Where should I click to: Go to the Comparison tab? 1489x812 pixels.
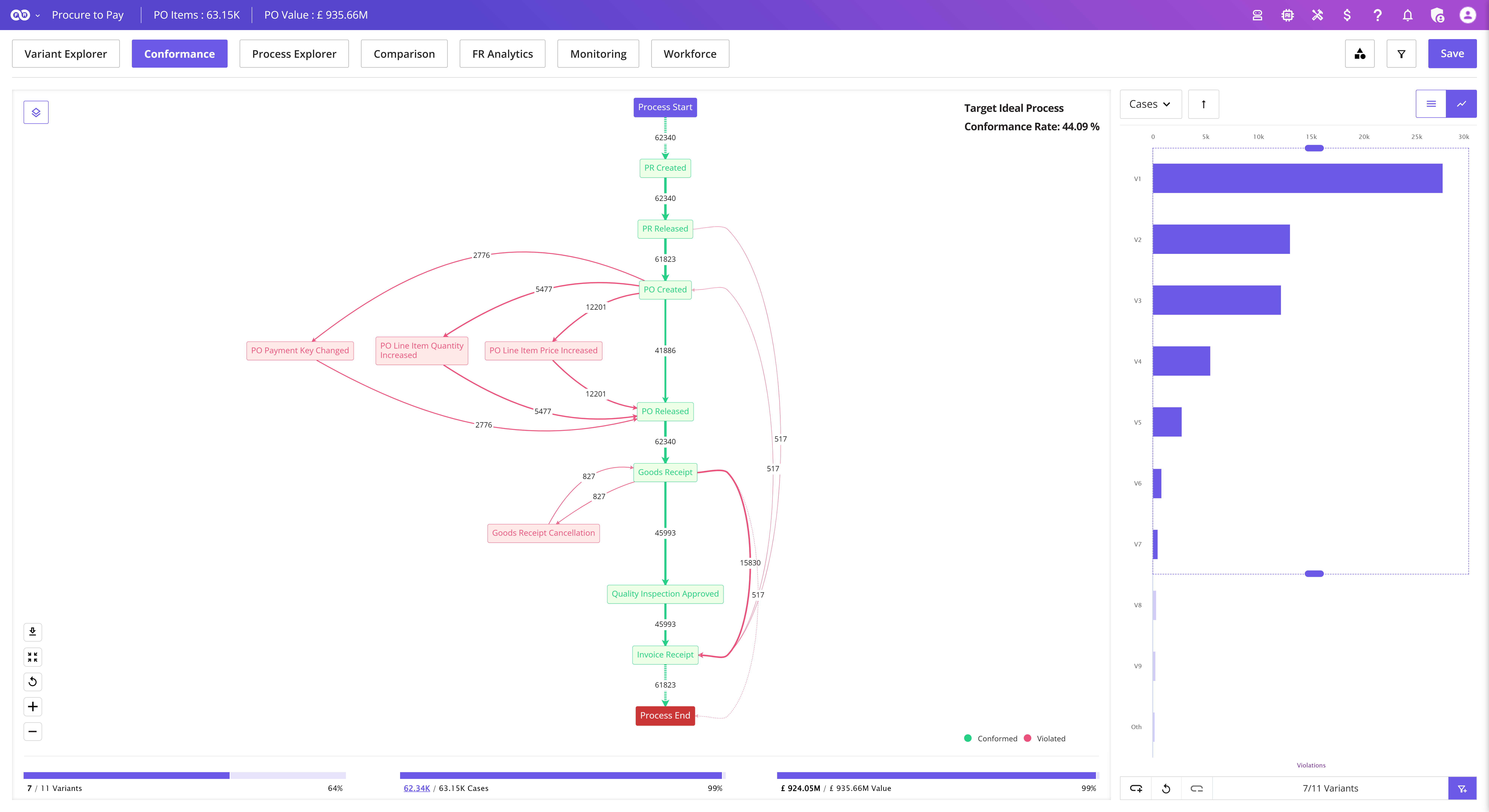[x=404, y=54]
